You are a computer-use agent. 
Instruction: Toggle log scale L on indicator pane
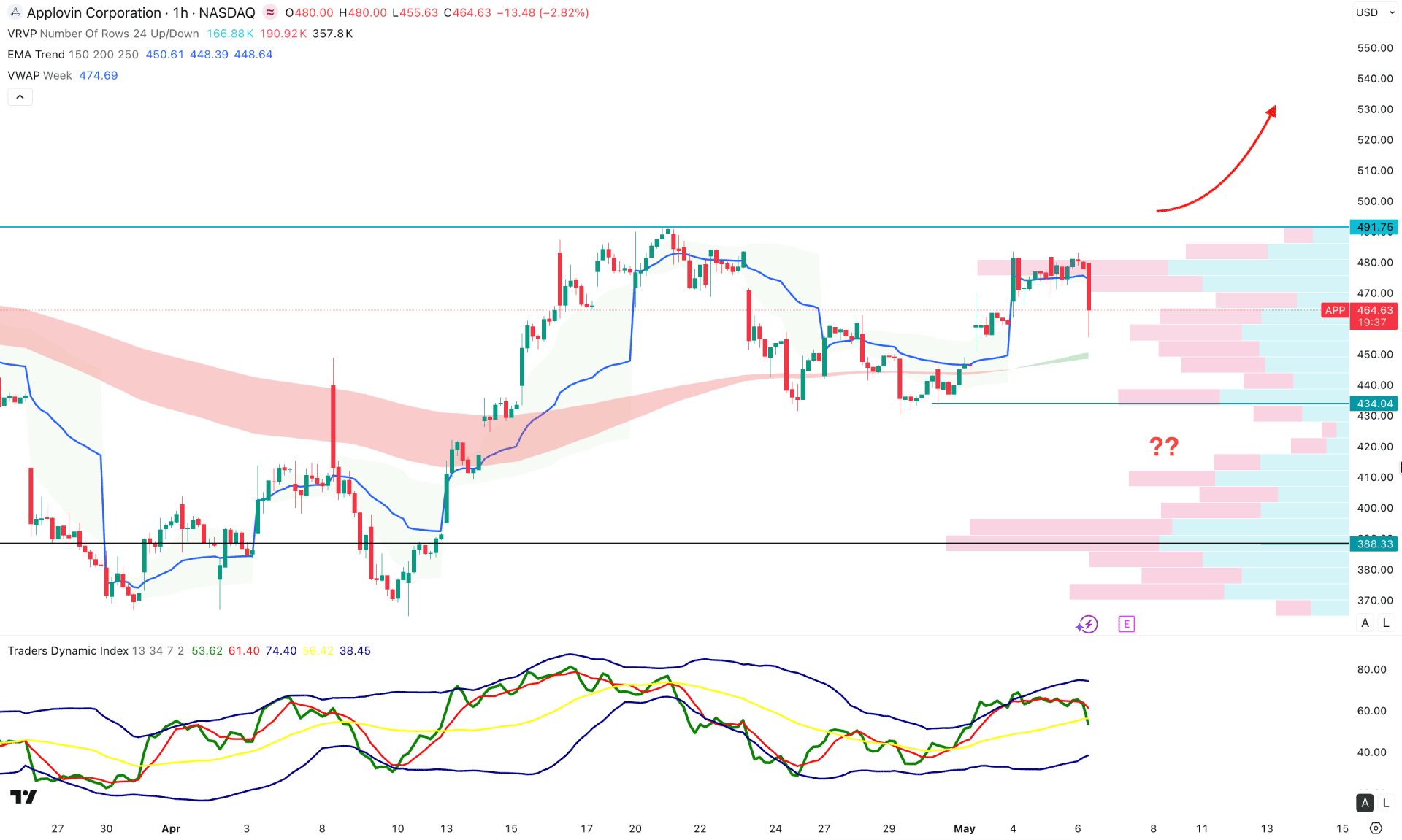tap(1386, 803)
